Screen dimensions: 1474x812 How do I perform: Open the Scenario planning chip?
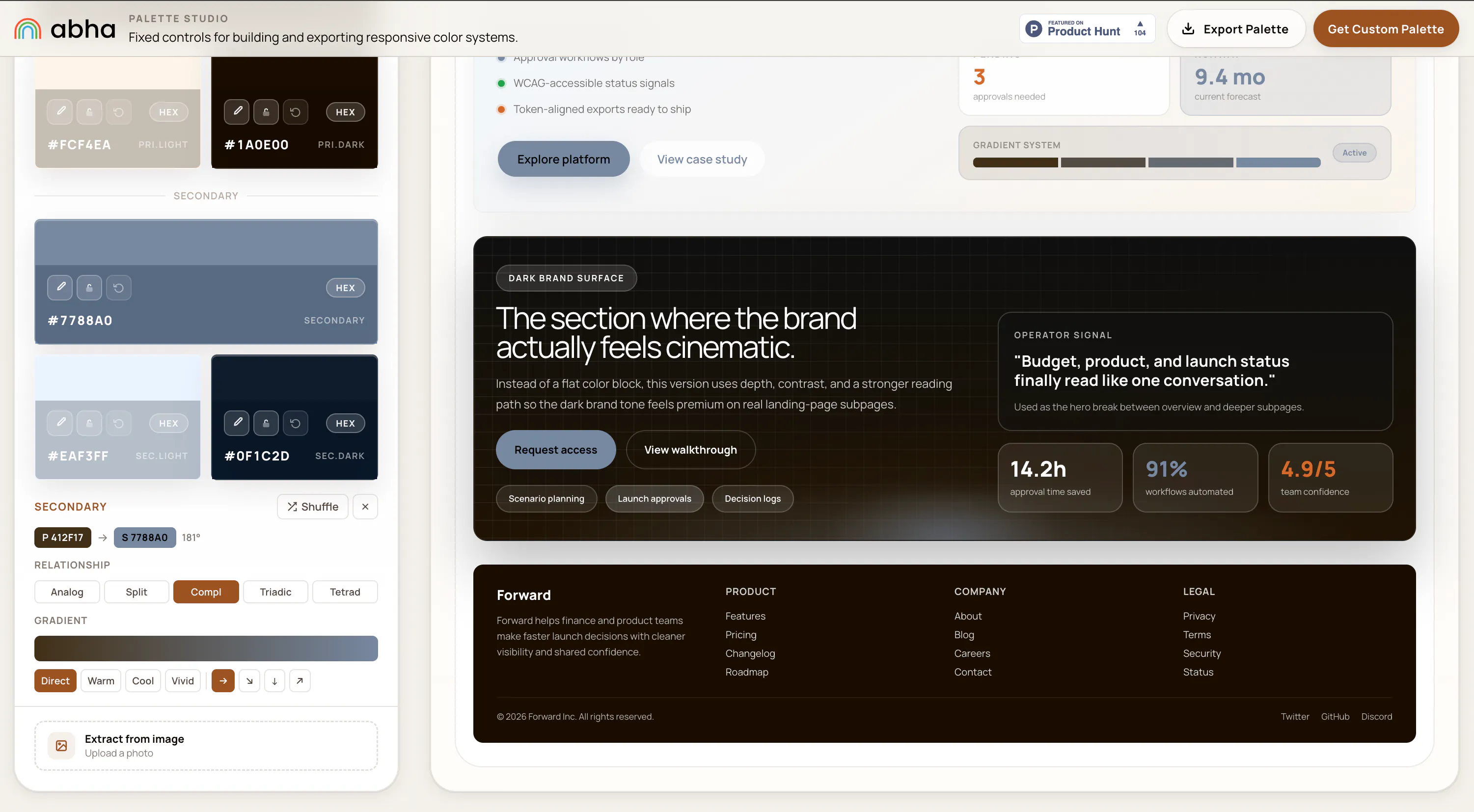(x=546, y=498)
